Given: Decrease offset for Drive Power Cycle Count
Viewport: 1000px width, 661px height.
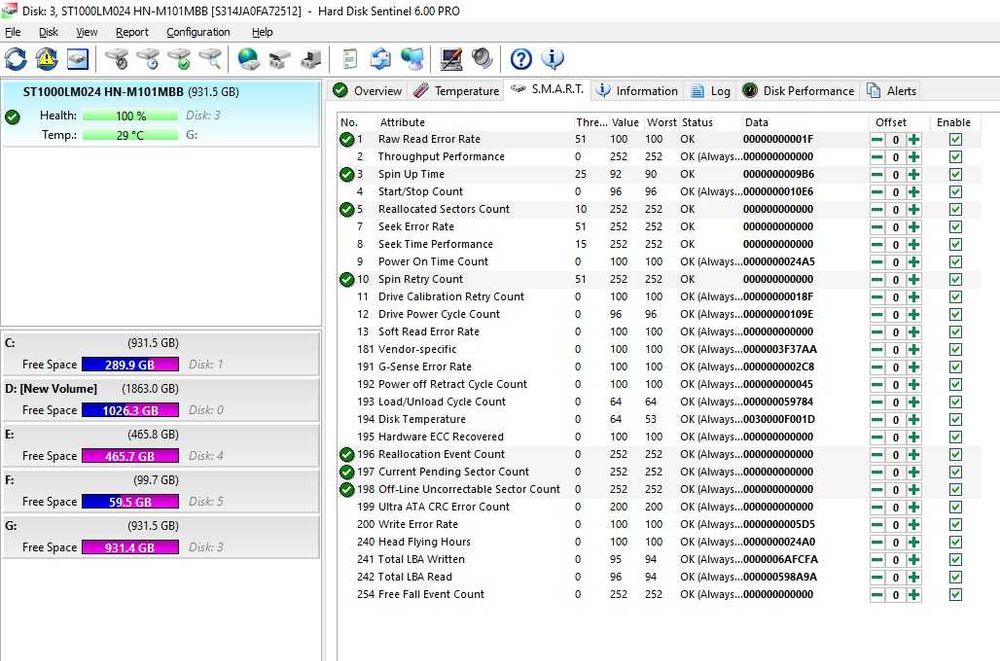Looking at the screenshot, I should click(x=878, y=315).
